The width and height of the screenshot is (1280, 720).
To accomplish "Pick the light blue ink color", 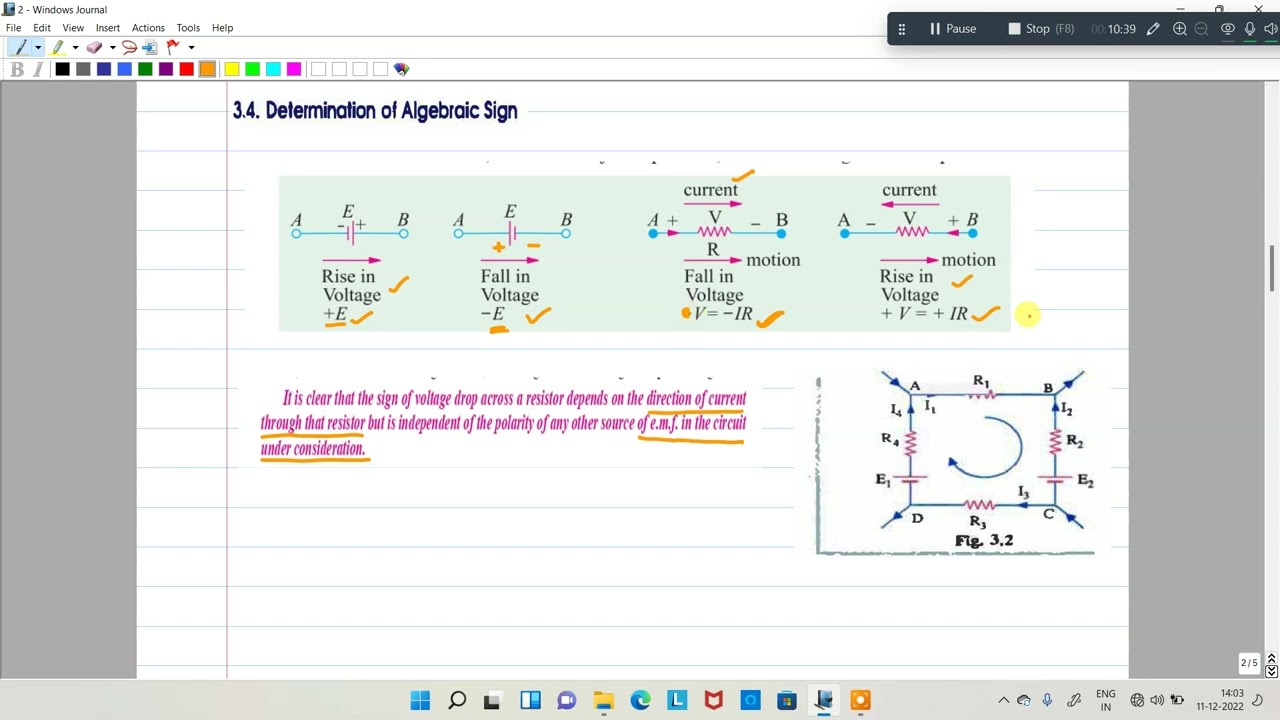I will tap(124, 69).
